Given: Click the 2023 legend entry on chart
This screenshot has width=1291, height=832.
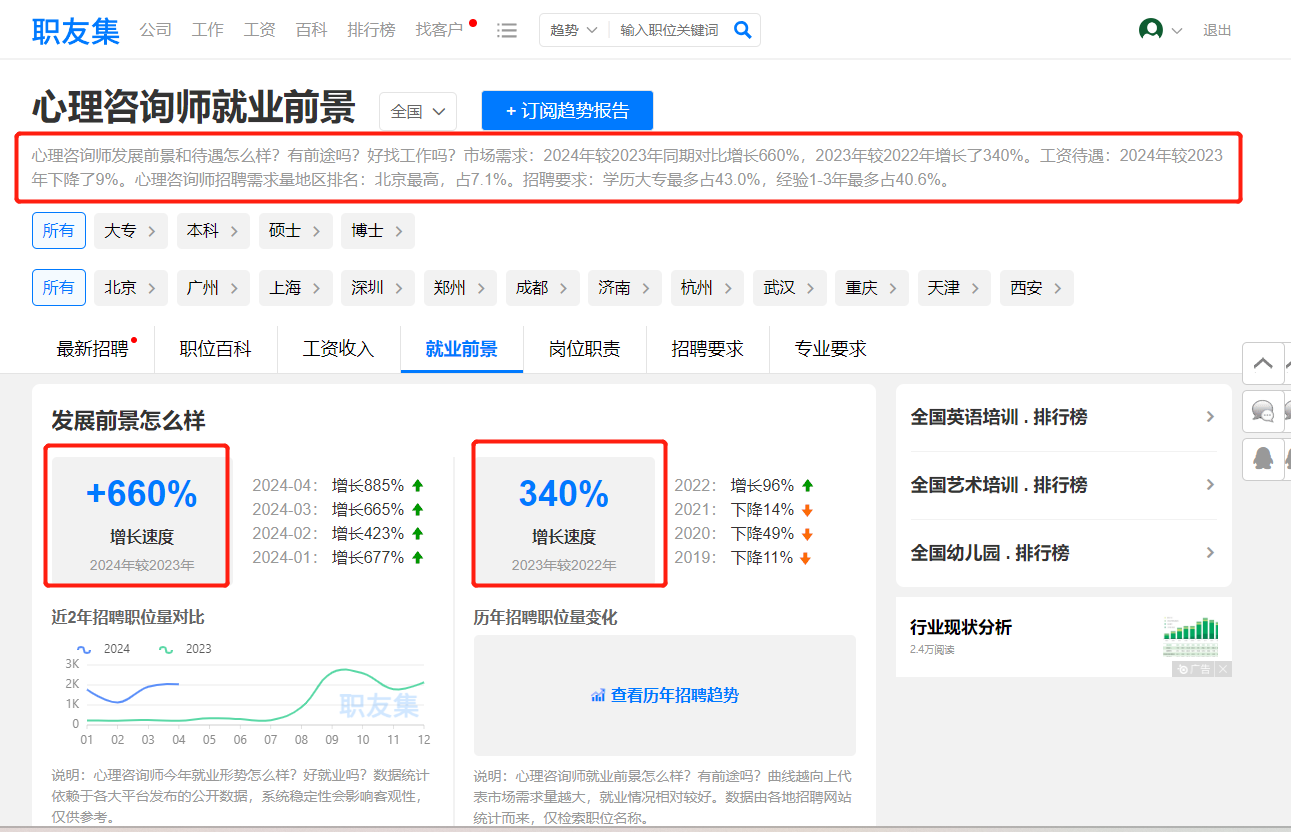Looking at the screenshot, I should [186, 649].
